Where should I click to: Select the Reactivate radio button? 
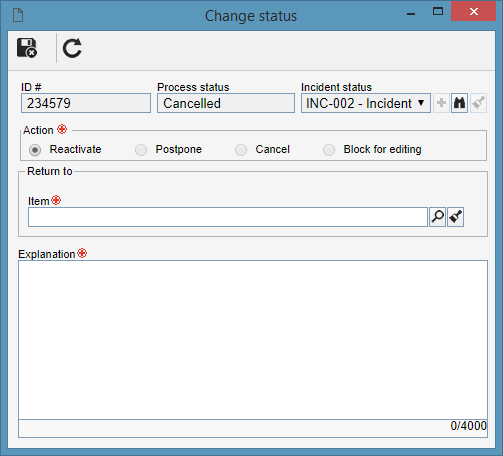pos(35,150)
